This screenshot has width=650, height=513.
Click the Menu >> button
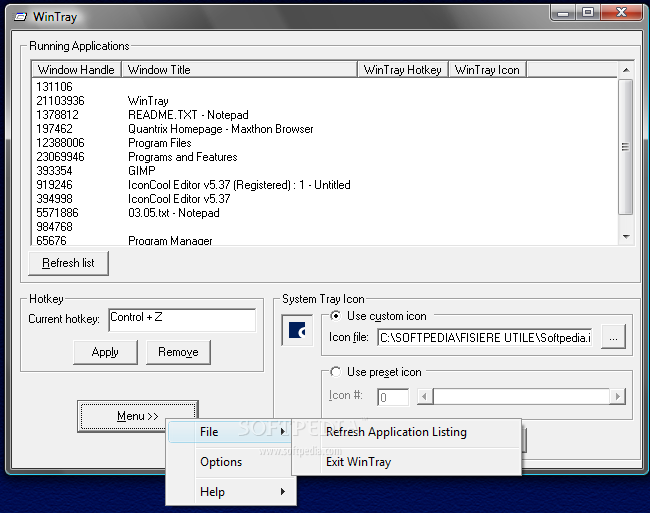point(138,416)
